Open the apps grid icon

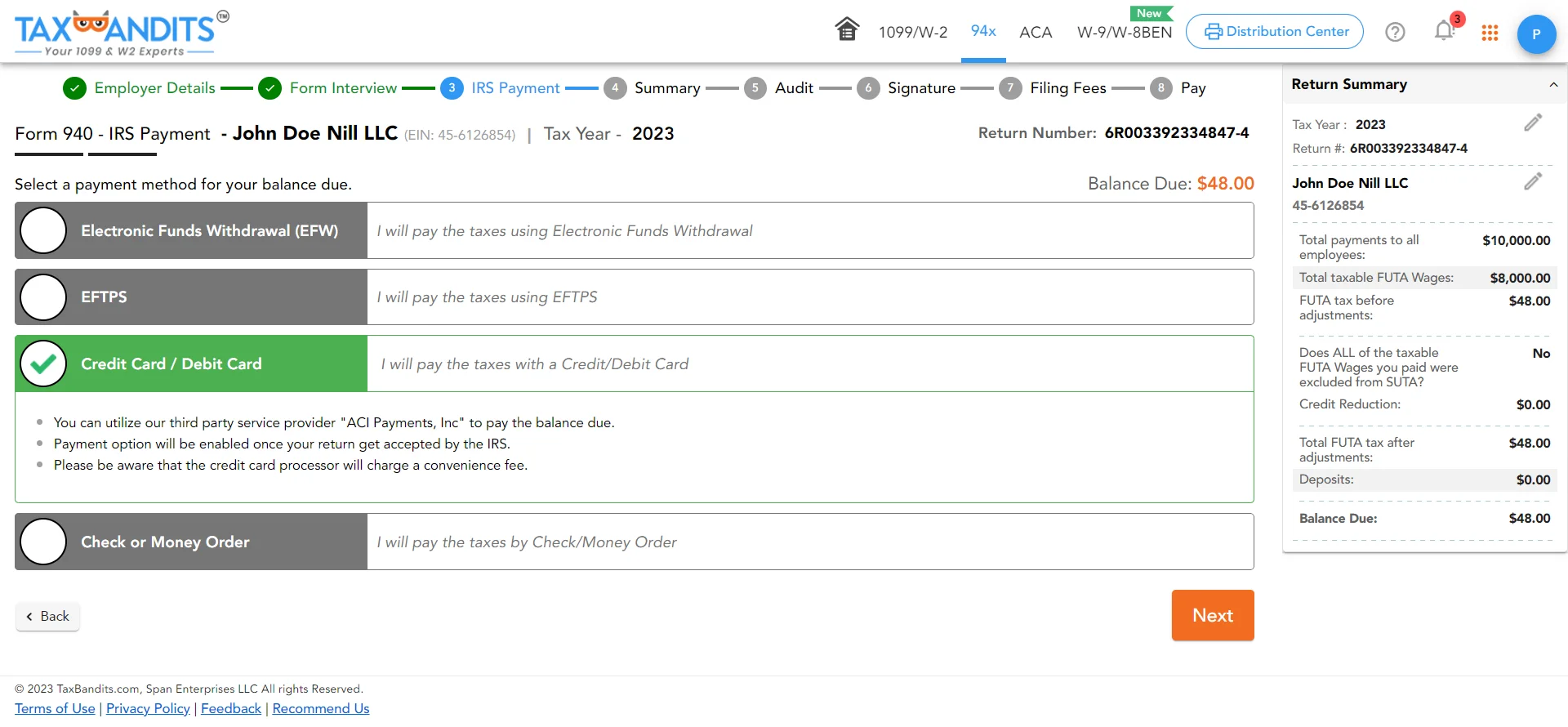coord(1490,33)
